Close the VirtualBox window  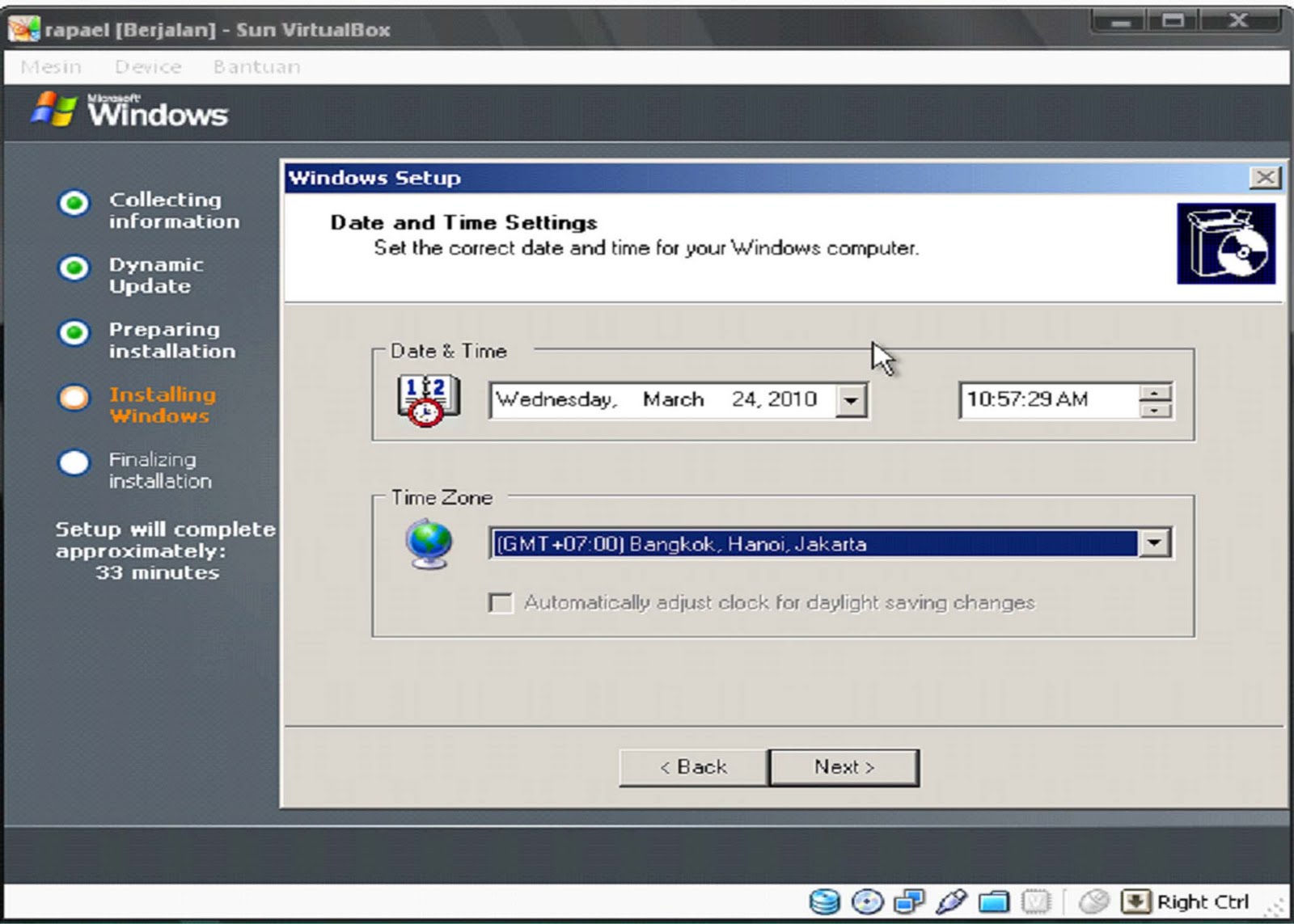click(x=1239, y=21)
